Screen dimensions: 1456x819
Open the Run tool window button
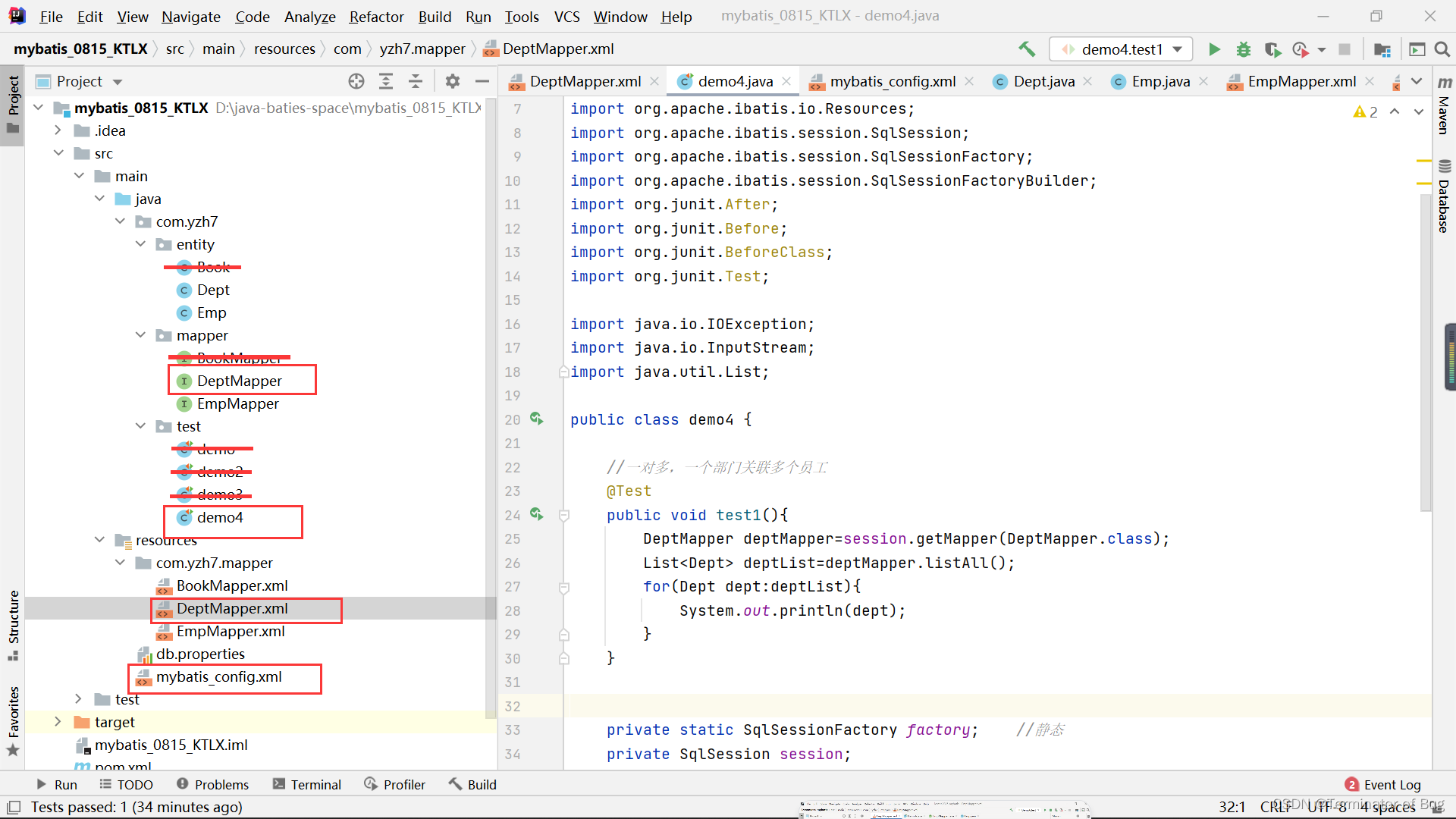(58, 785)
